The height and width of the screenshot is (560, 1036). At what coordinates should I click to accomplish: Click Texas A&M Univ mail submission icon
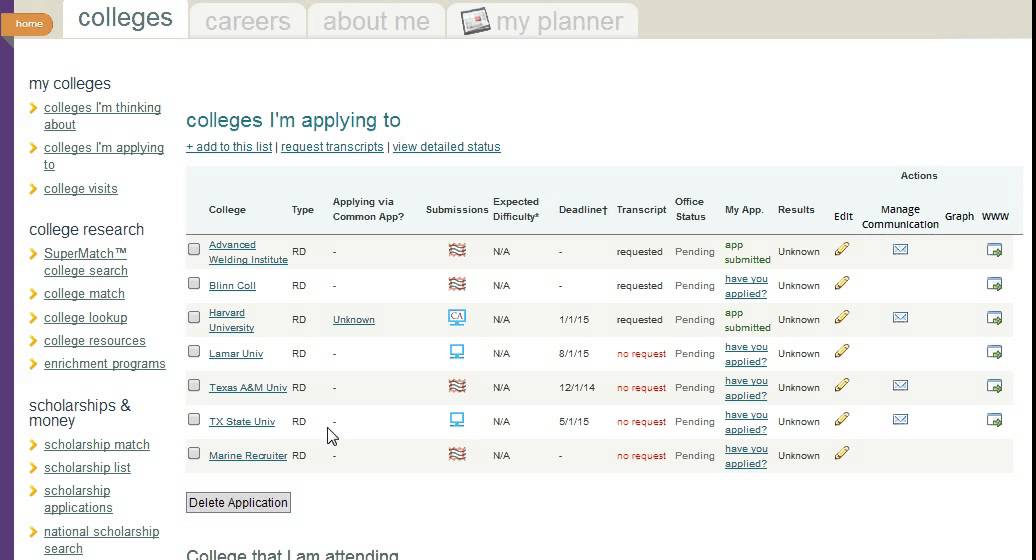pyautogui.click(x=457, y=386)
